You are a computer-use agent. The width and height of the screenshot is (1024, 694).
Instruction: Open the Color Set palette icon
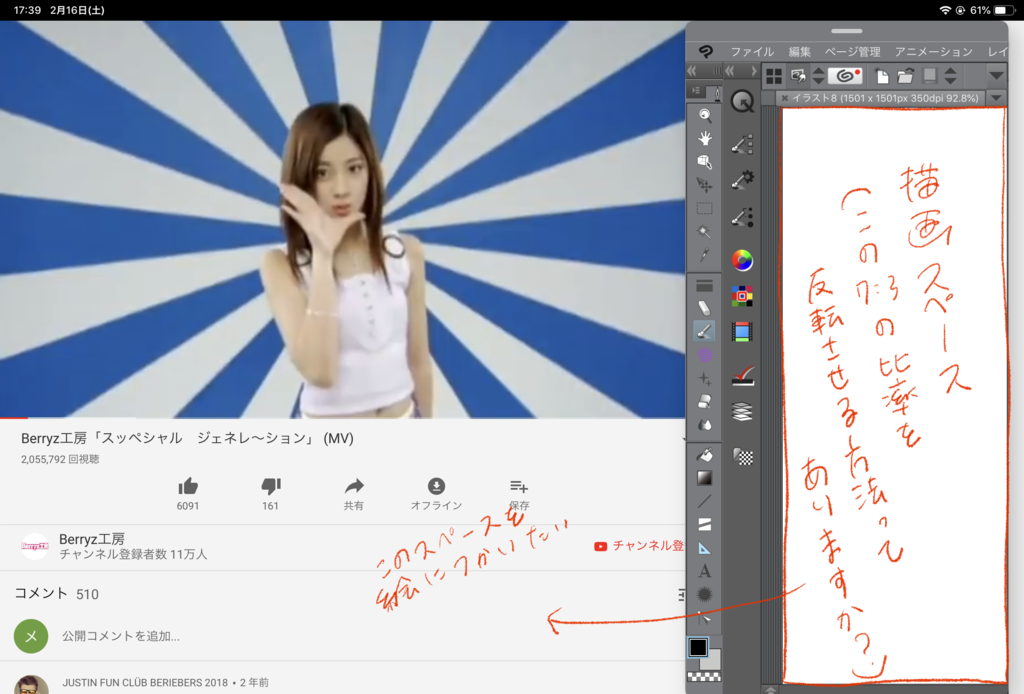coord(743,296)
